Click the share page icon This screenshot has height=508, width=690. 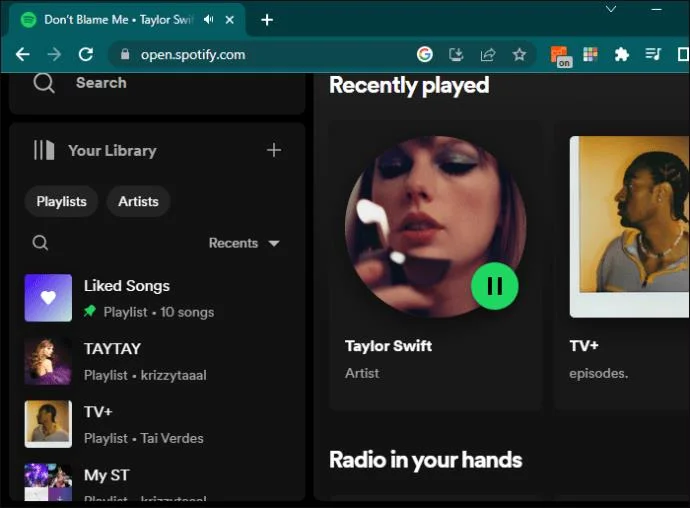point(488,55)
